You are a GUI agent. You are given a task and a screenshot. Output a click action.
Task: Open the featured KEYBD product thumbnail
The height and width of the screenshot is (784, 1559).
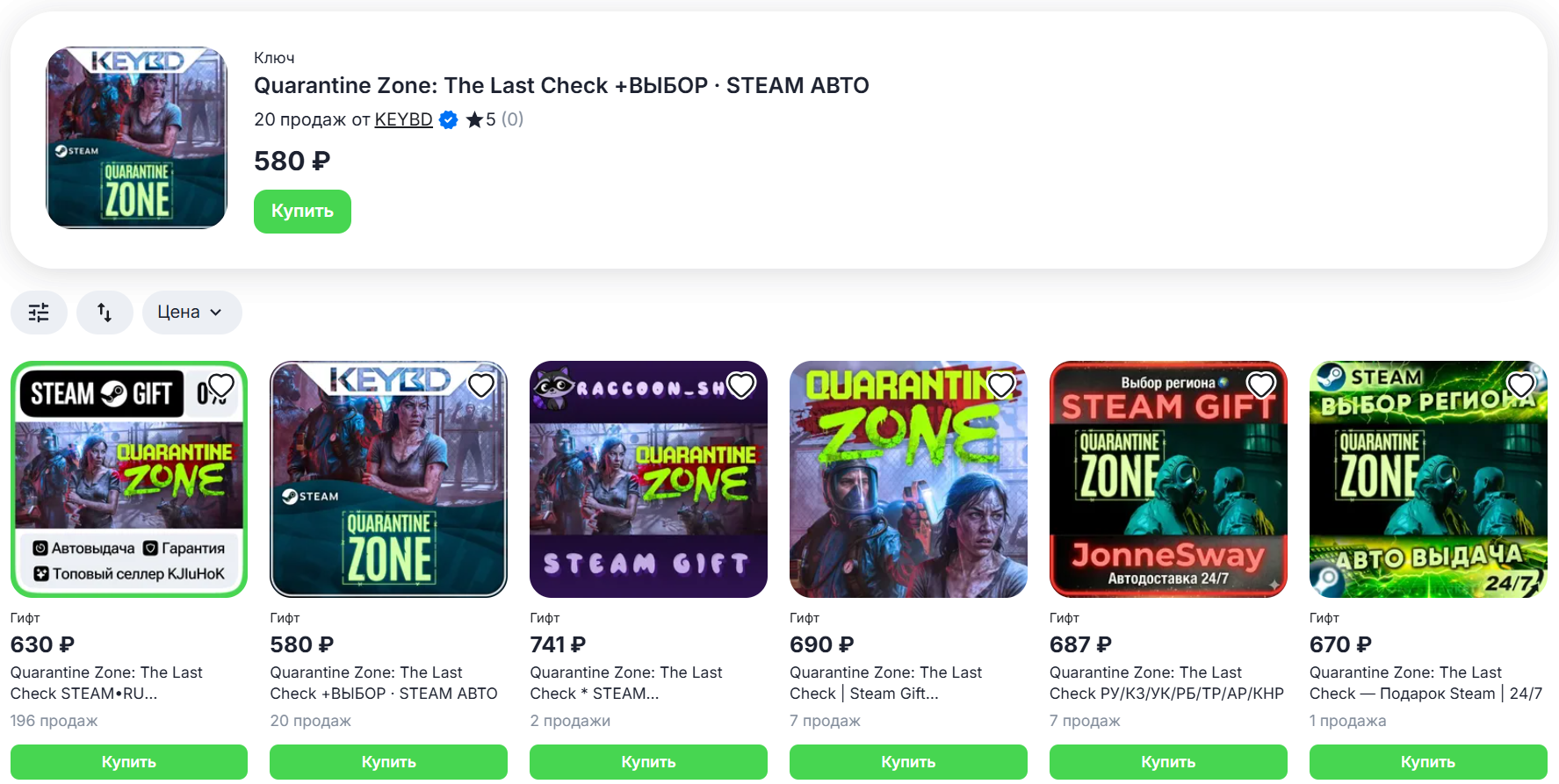[x=136, y=138]
